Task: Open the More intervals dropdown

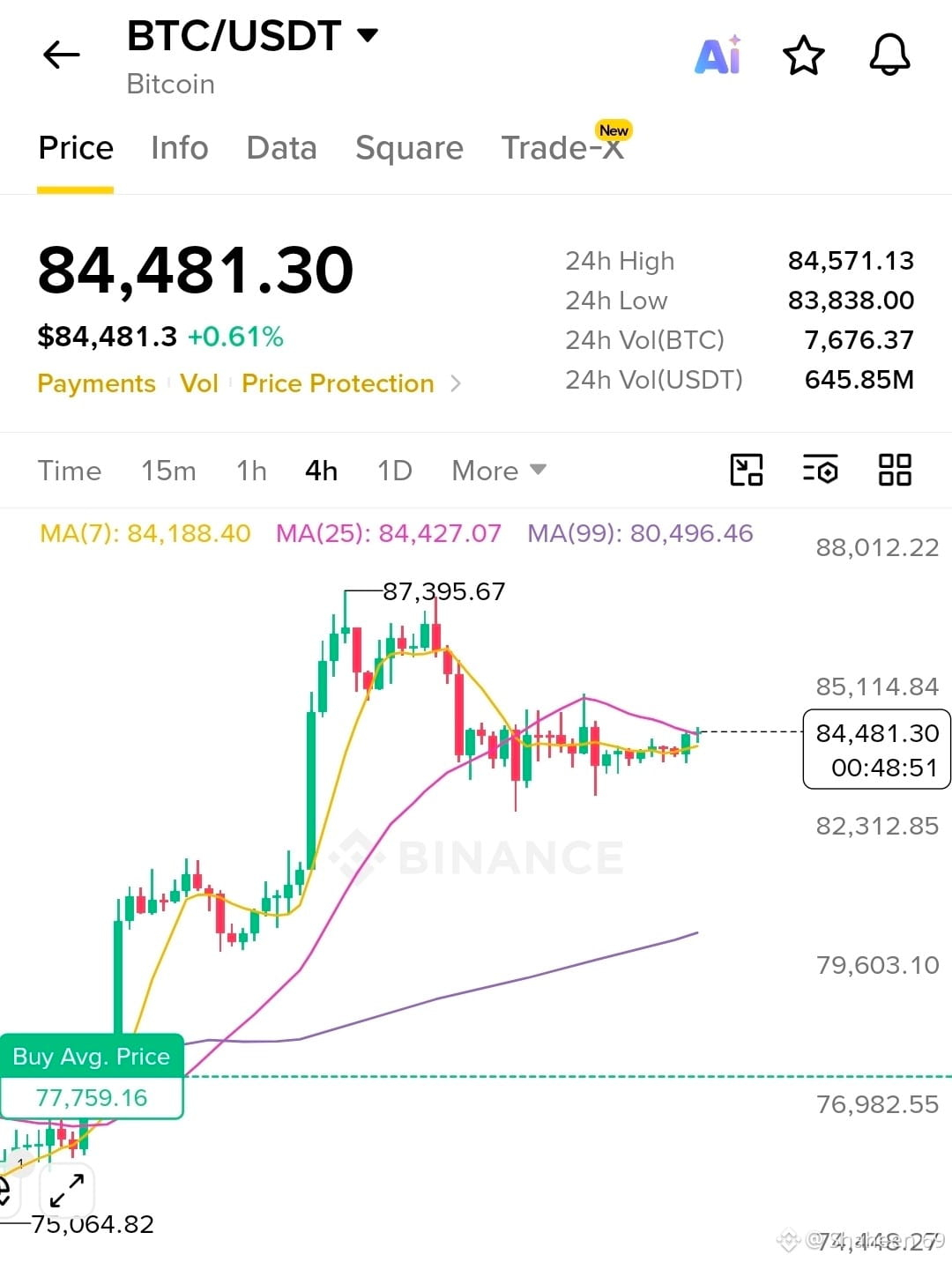Action: click(499, 471)
